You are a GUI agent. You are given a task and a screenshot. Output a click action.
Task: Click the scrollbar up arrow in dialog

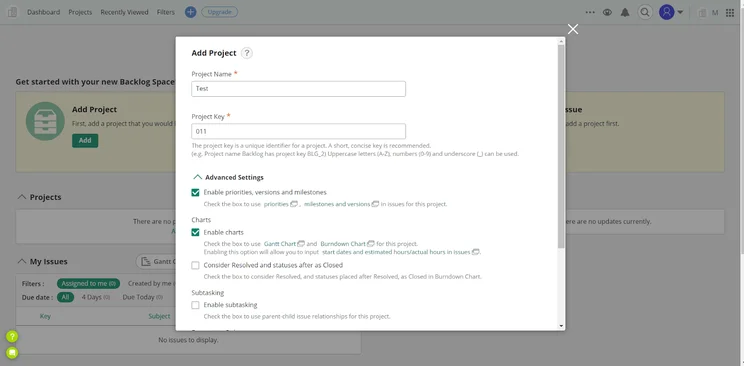click(x=561, y=41)
